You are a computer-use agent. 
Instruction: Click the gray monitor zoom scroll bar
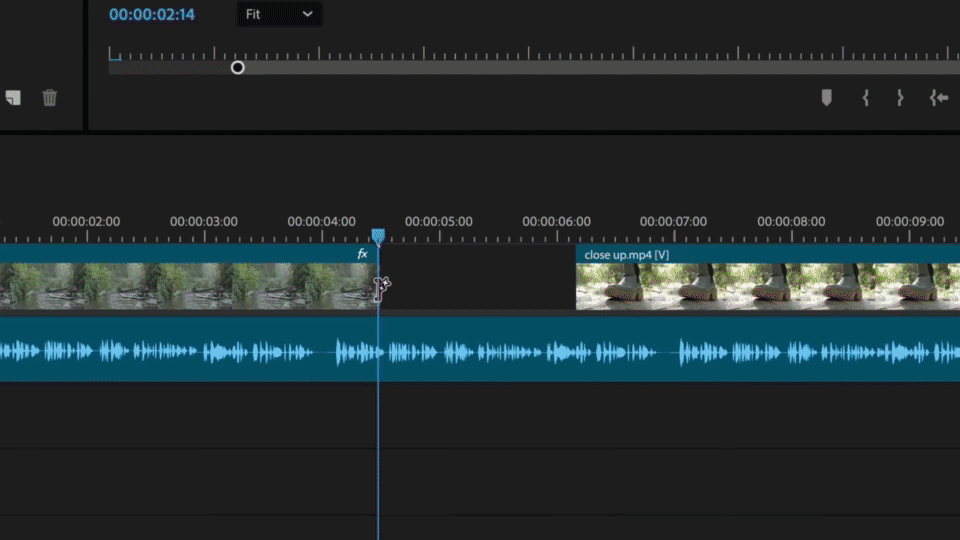[x=600, y=68]
